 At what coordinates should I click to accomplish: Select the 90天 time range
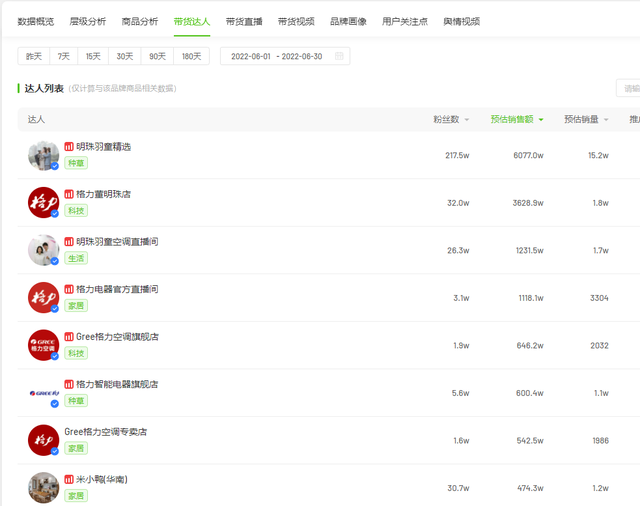[158, 56]
